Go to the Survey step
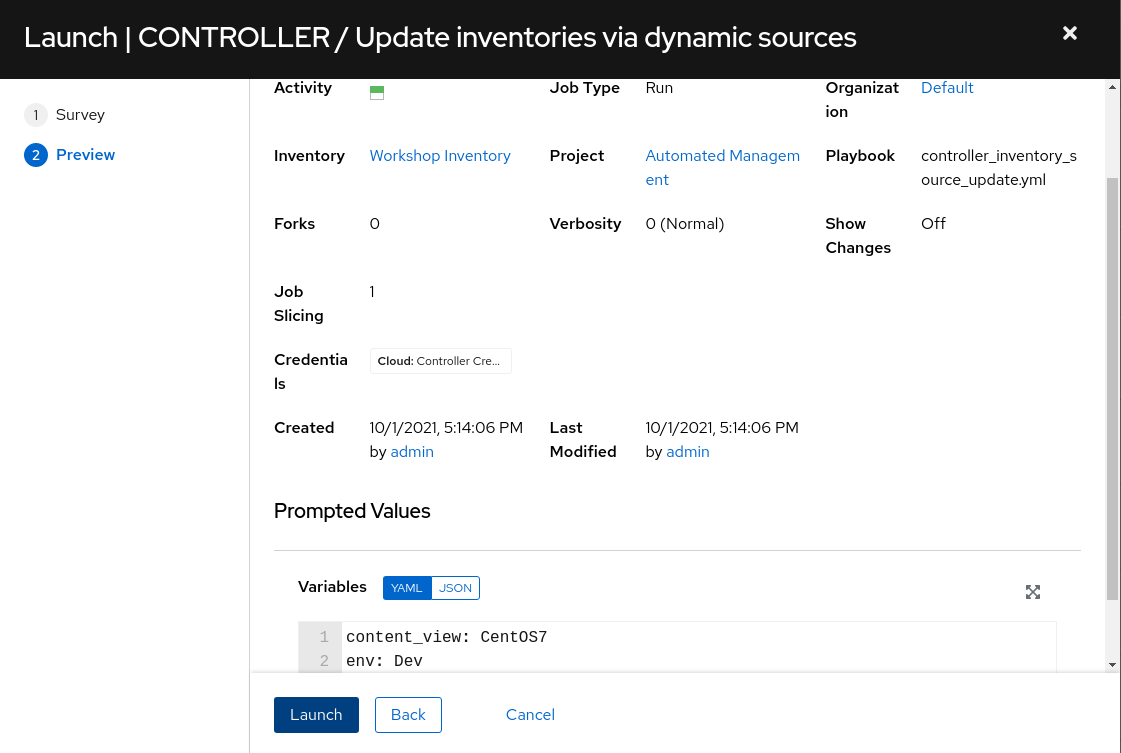Screen dimensions: 1121x753 (x=80, y=114)
